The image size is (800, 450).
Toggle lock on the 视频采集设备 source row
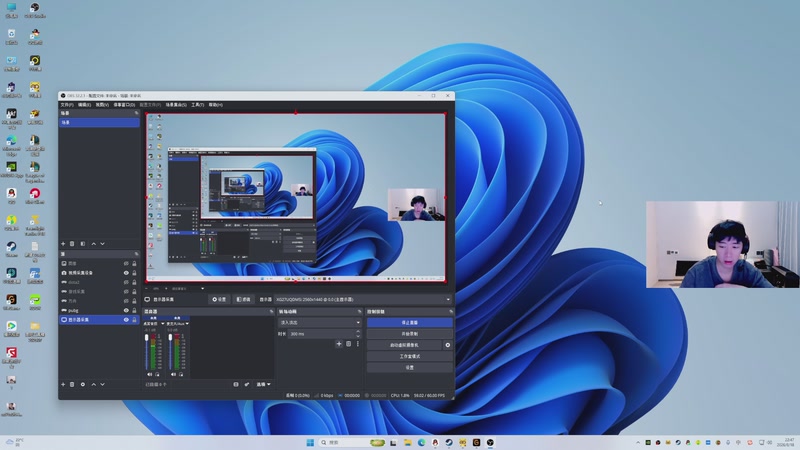coord(134,273)
